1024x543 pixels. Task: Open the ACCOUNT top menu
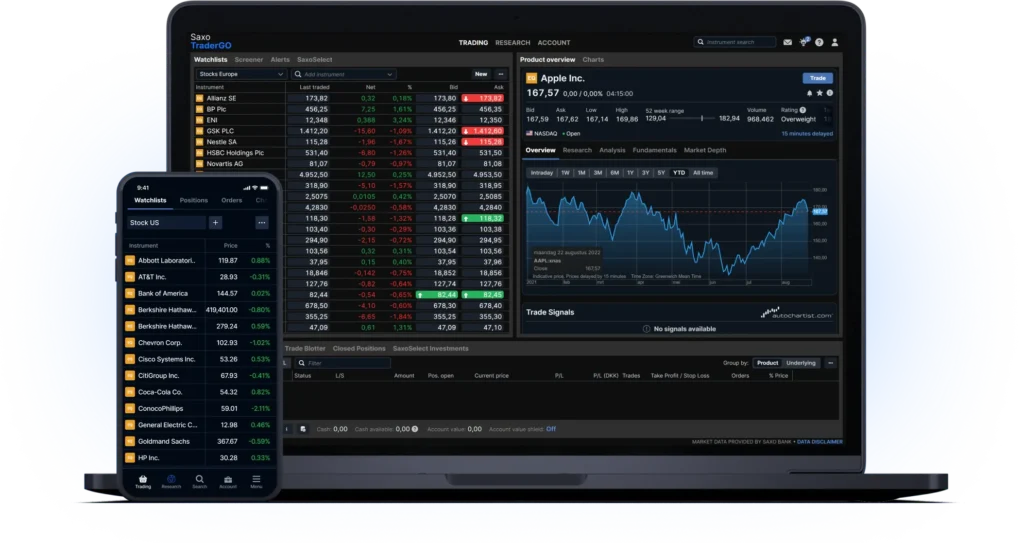point(554,43)
